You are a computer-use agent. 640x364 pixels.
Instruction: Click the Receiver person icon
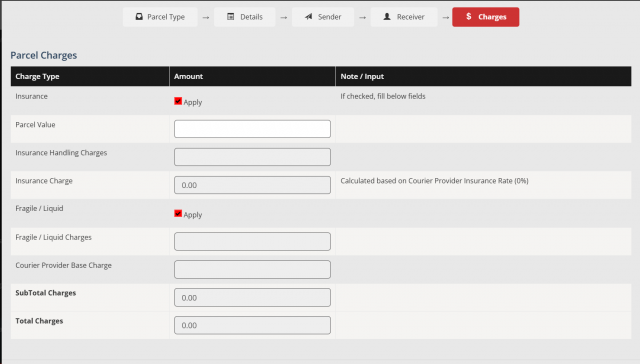pyautogui.click(x=387, y=17)
